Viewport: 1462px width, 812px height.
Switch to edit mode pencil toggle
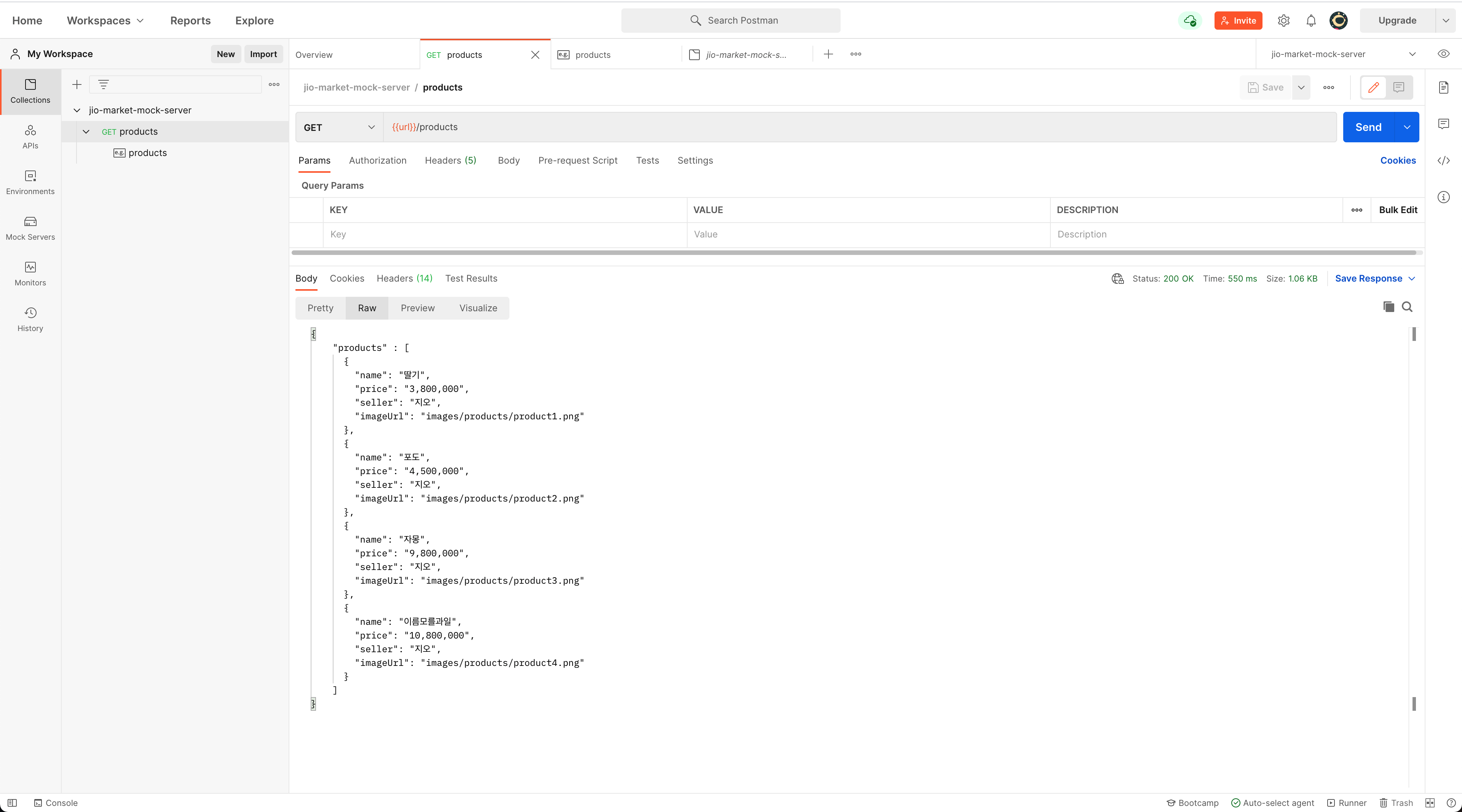[1373, 87]
